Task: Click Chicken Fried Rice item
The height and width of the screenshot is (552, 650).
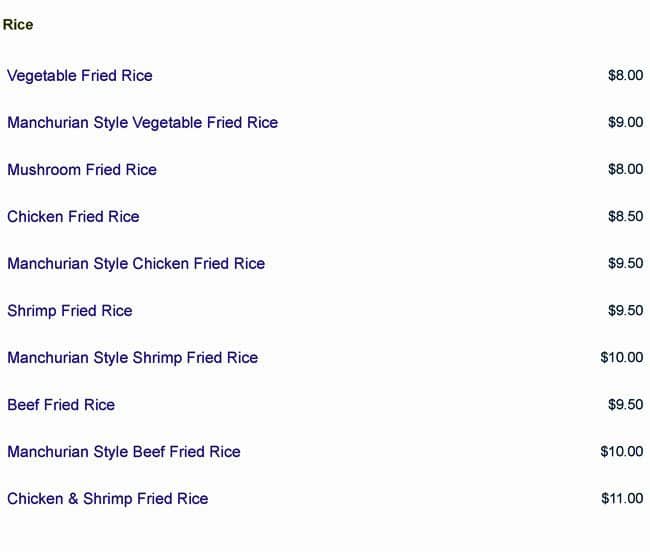Action: (x=73, y=216)
